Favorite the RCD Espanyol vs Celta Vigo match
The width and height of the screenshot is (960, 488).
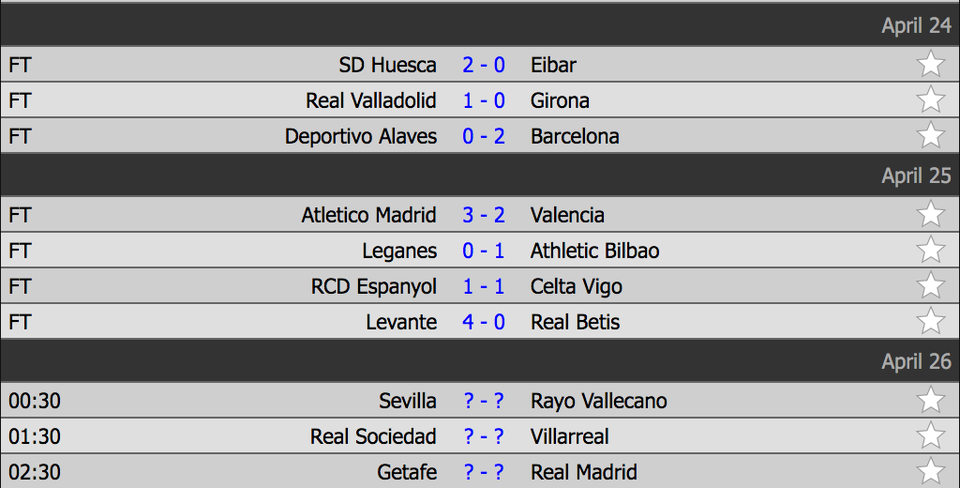point(930,286)
